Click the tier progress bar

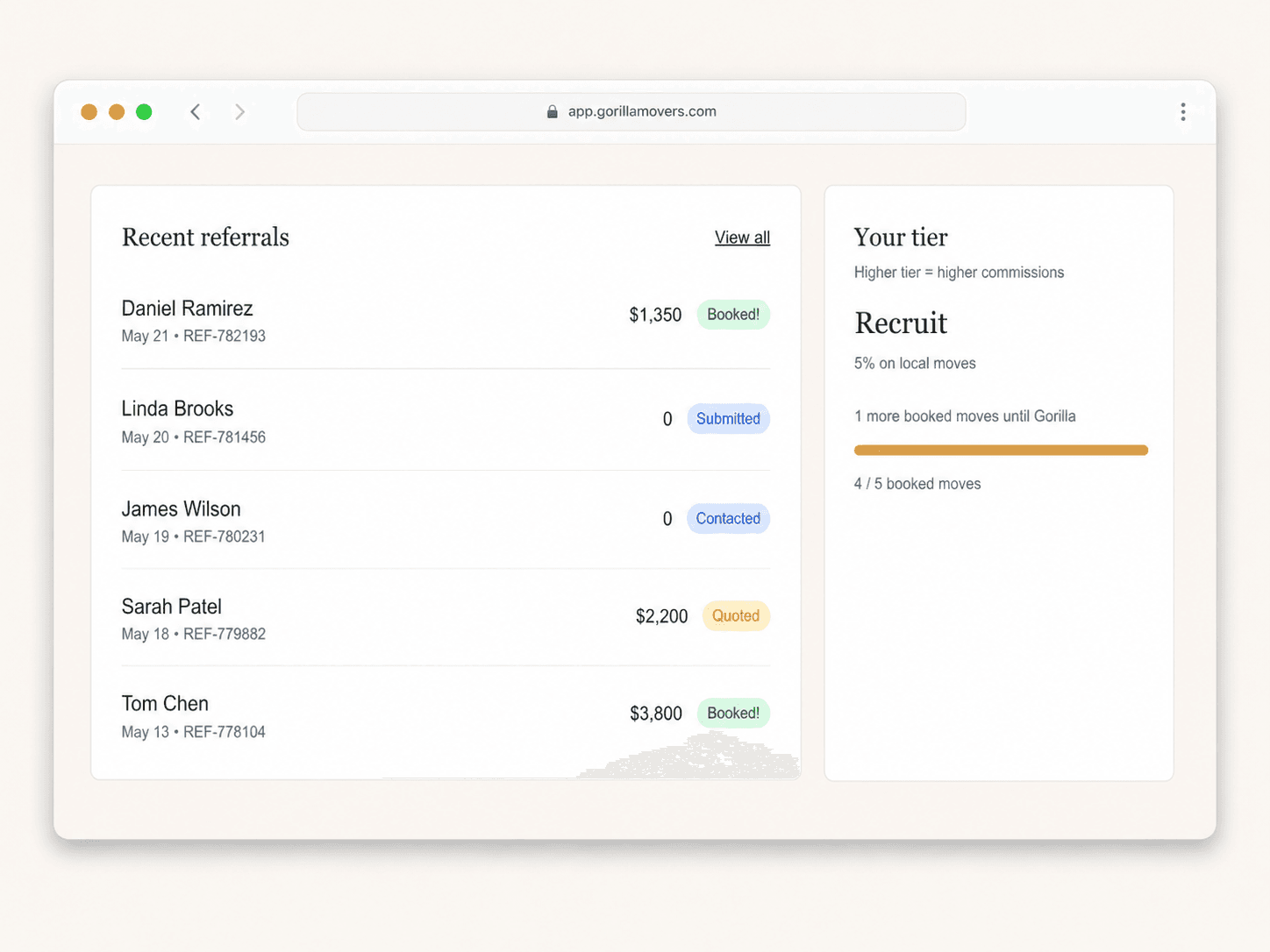click(x=1001, y=451)
